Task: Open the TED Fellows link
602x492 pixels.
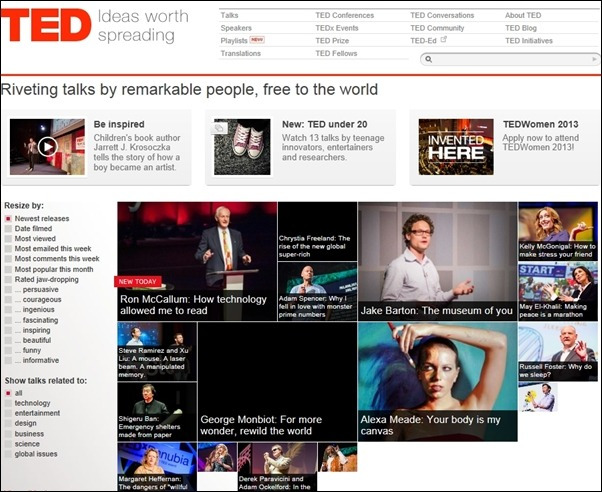Action: 336,53
